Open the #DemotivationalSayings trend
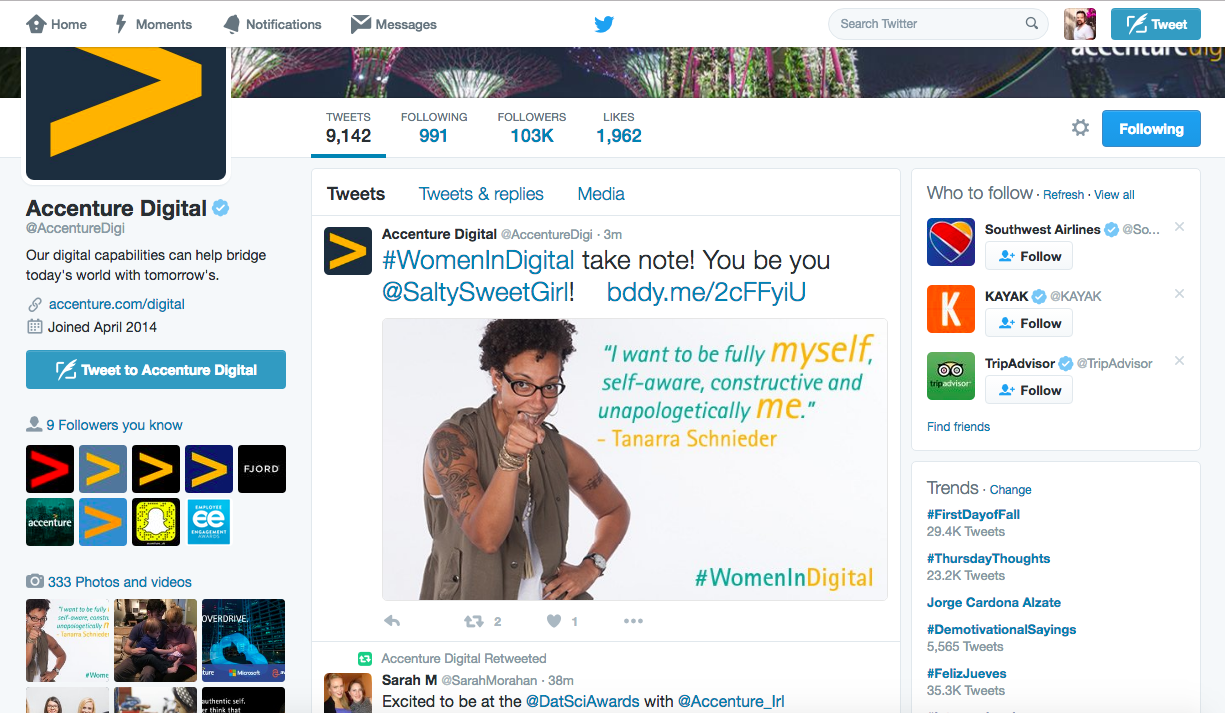1225x713 pixels. [x=1001, y=629]
